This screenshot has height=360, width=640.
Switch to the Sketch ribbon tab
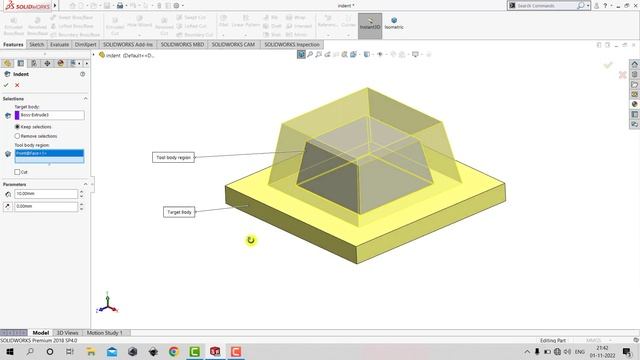tap(37, 44)
